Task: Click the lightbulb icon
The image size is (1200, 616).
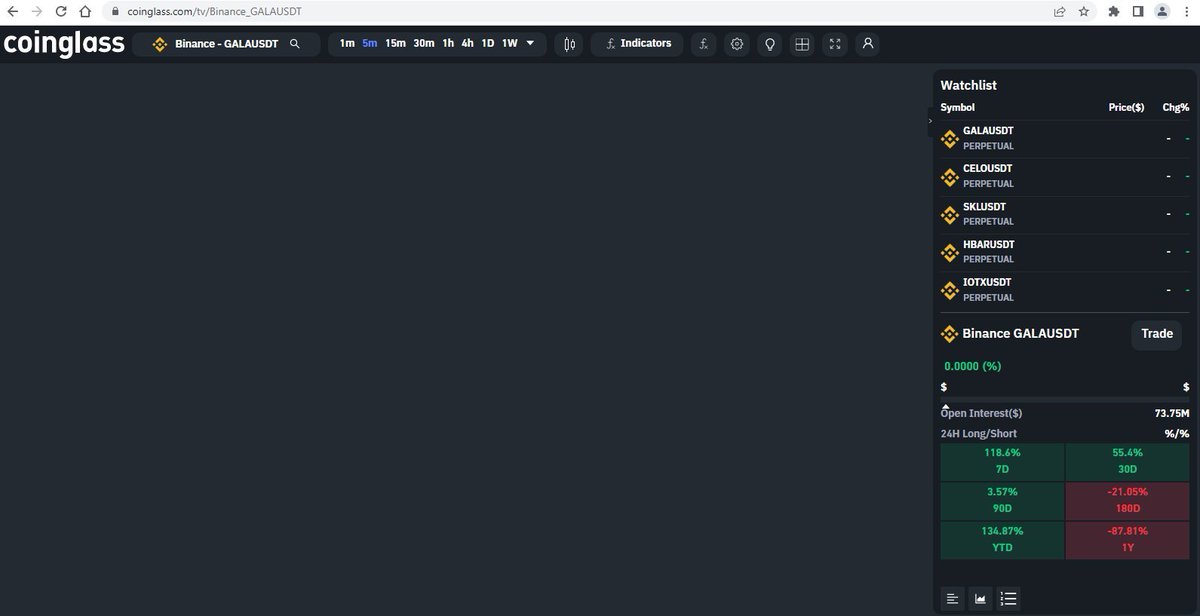Action: pos(769,44)
